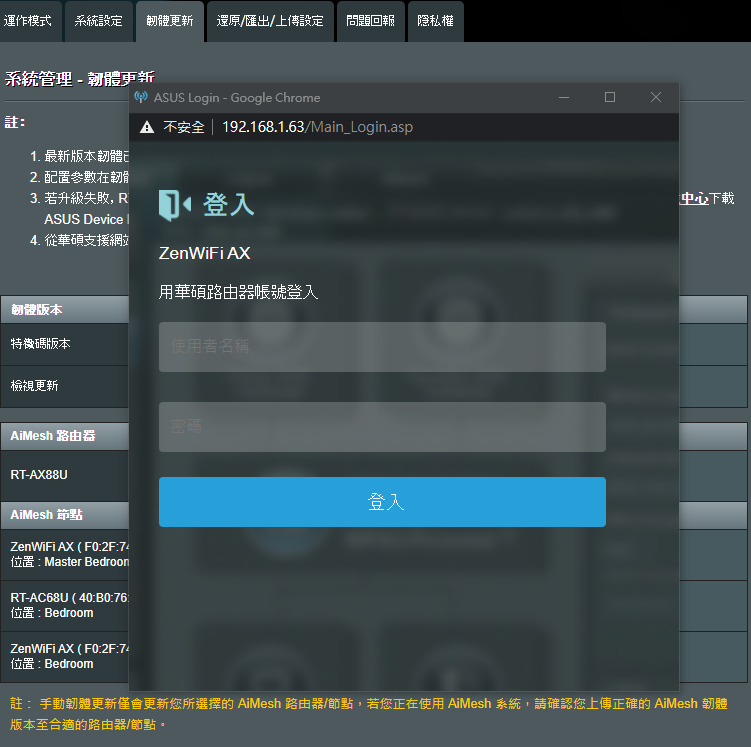Select the 韌體更新 tab

170,21
